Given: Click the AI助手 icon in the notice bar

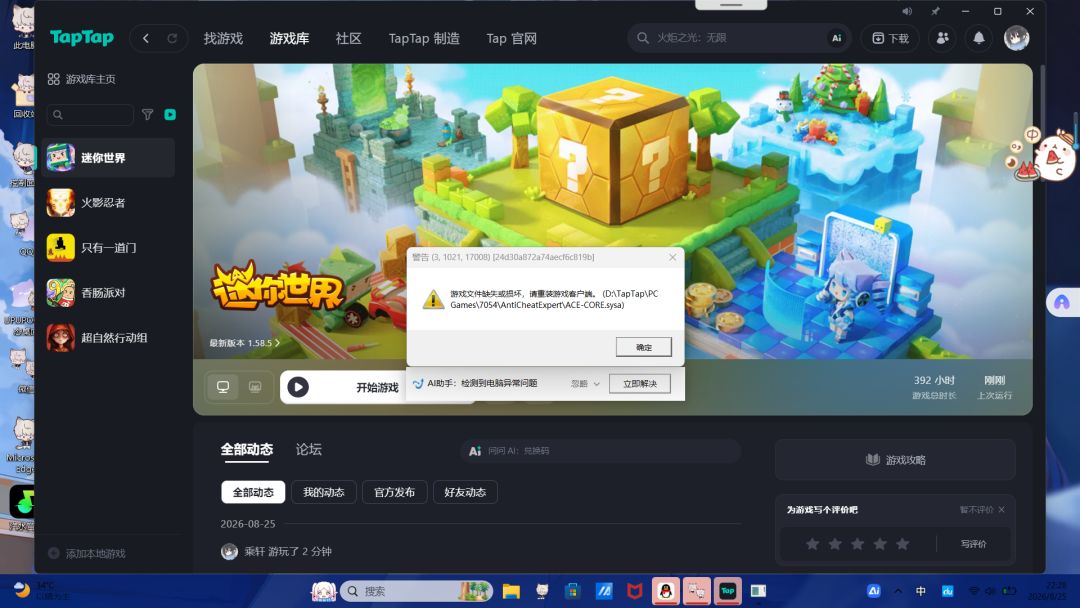Looking at the screenshot, I should tap(418, 384).
